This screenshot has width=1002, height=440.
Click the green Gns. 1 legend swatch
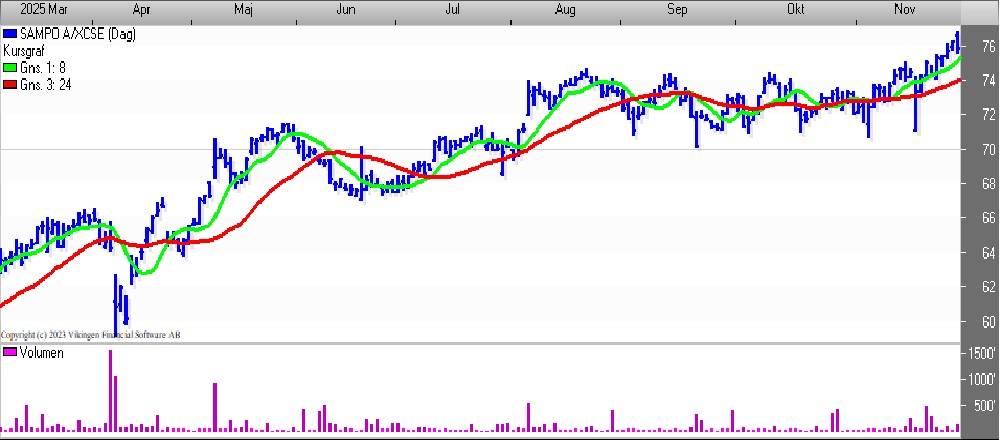click(10, 67)
